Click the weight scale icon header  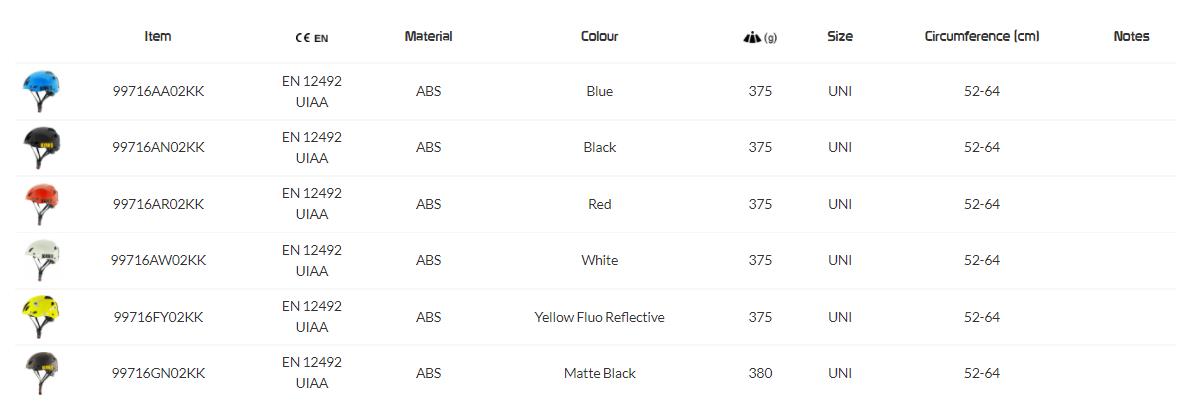click(759, 37)
